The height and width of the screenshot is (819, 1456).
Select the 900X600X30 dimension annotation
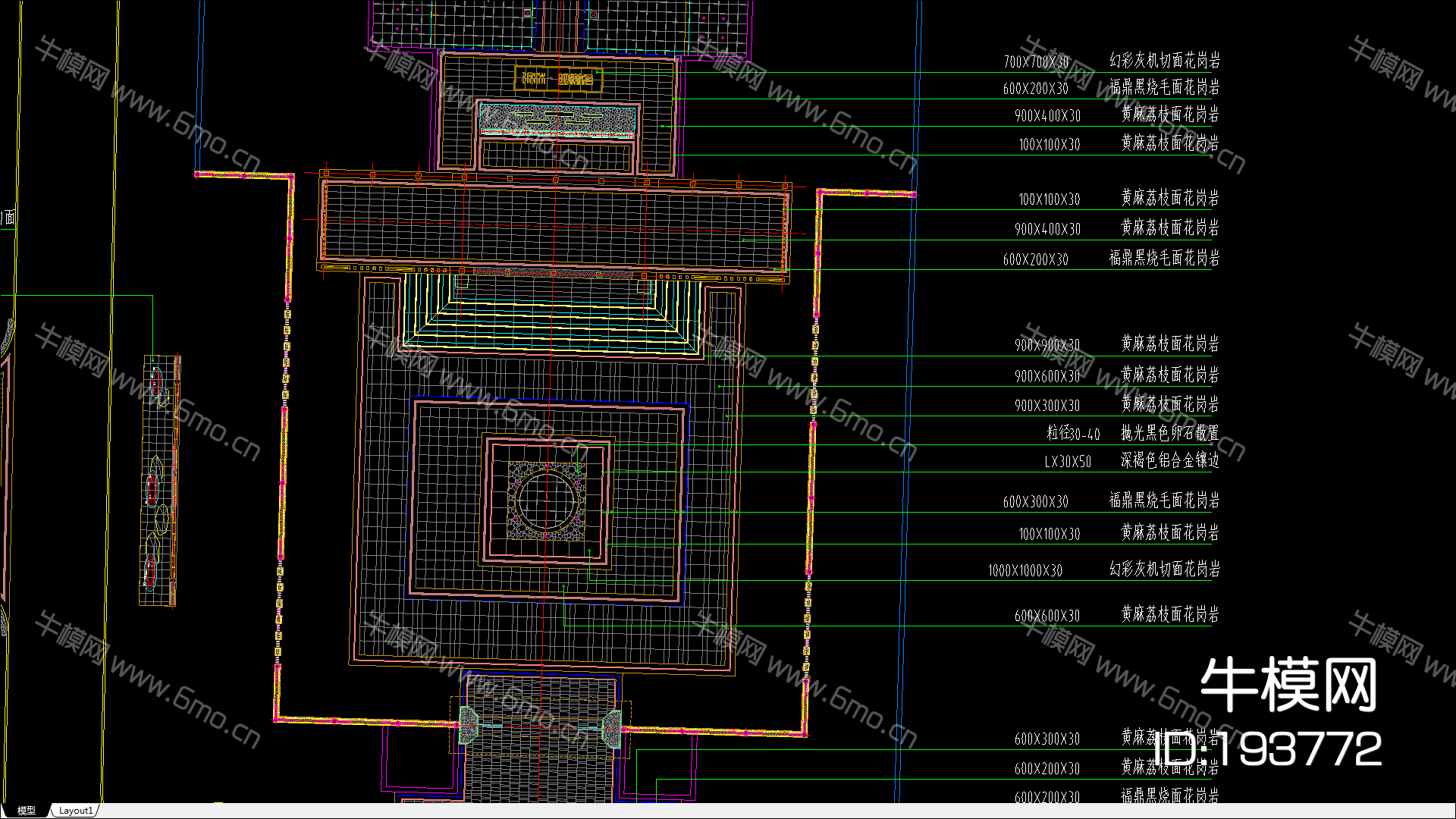click(1046, 376)
